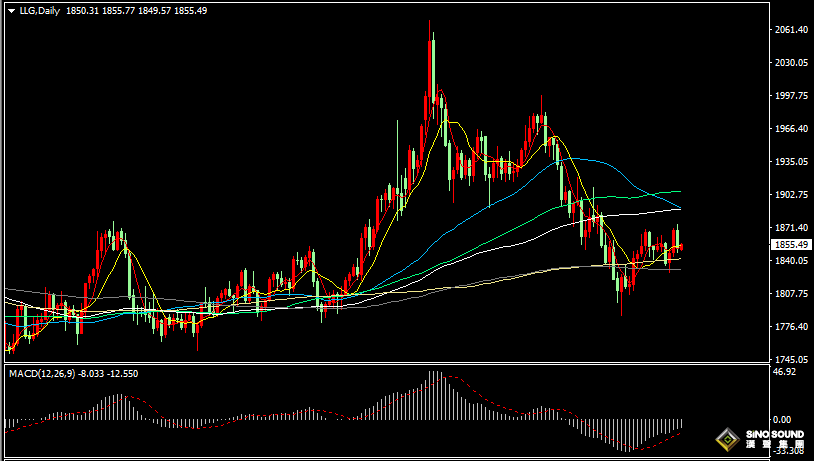Select the MACD(12,26,9) indicator label
This screenshot has height=461, width=814.
point(42,374)
